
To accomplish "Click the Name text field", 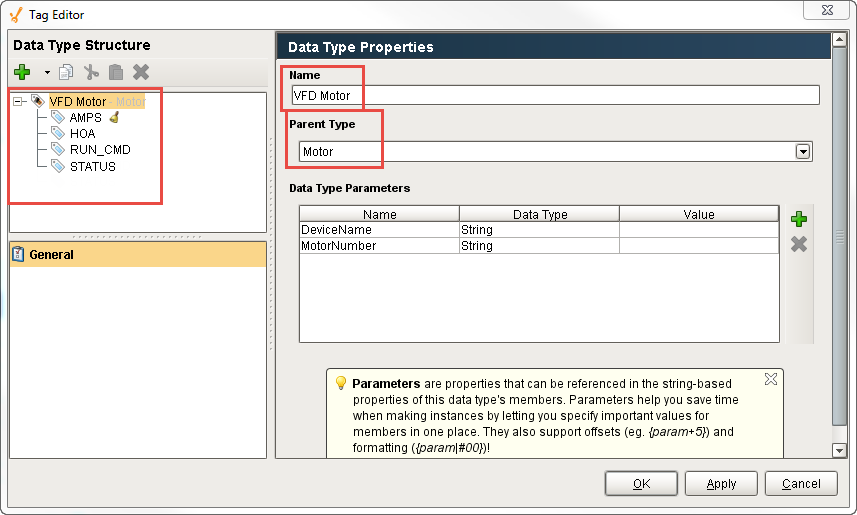I will tap(554, 95).
